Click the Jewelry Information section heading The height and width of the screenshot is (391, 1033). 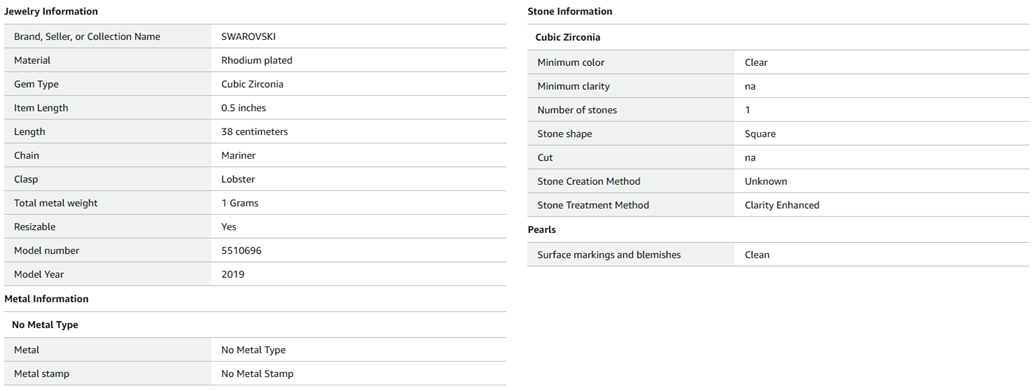[x=51, y=12]
